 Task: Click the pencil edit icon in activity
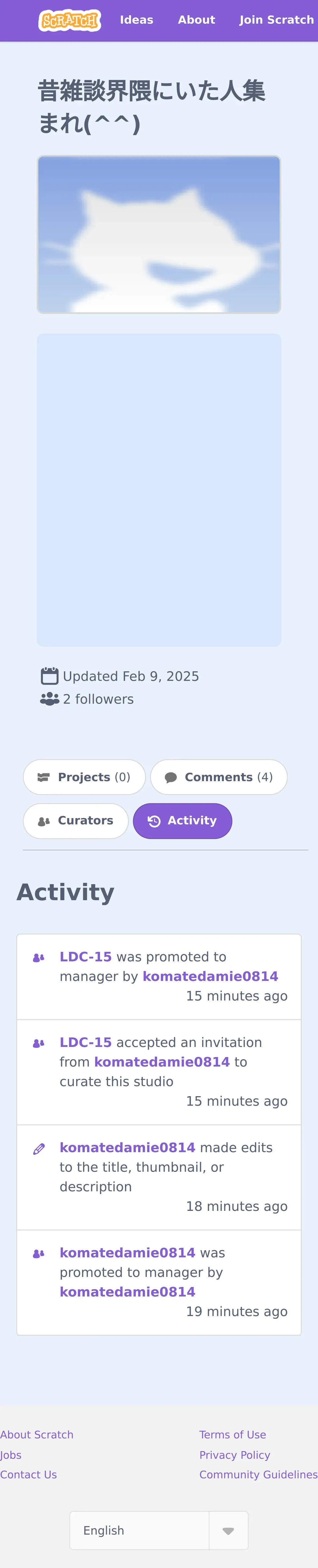pos(39,1149)
